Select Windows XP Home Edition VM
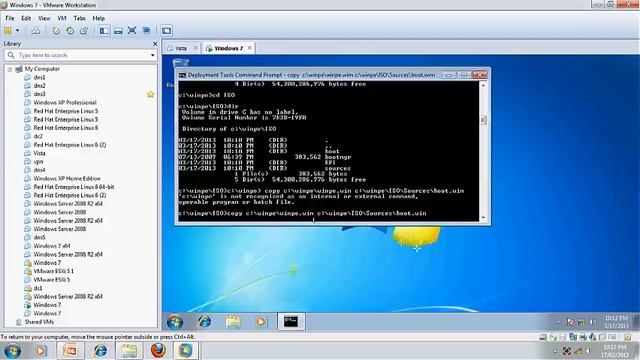The width and height of the screenshot is (640, 360). pyautogui.click(x=67, y=178)
